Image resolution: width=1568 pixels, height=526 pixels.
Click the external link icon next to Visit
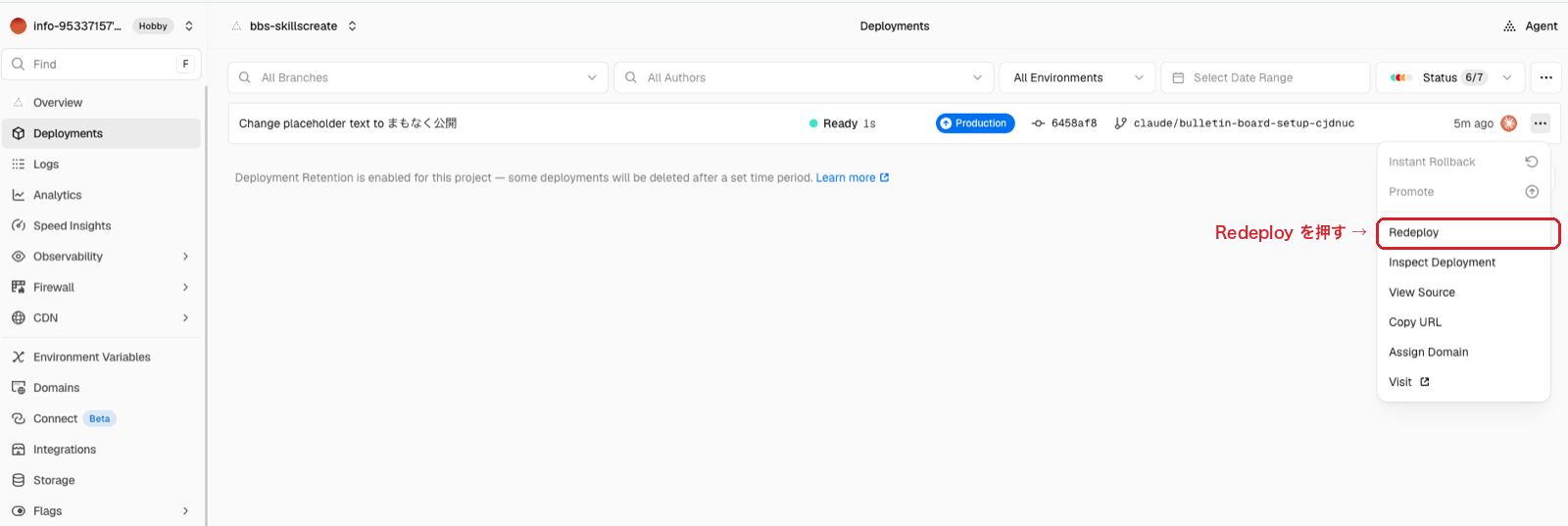[x=1425, y=382]
